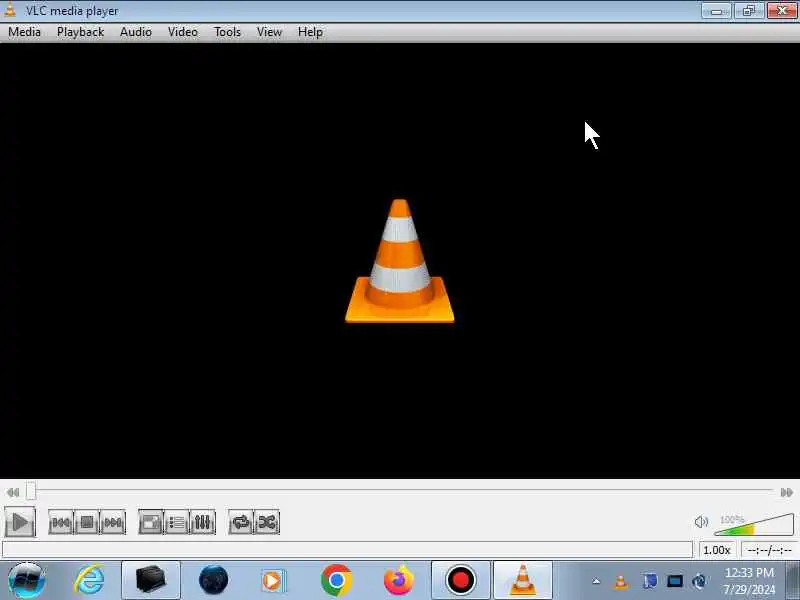Click the 1.00x playback speed label

point(717,550)
